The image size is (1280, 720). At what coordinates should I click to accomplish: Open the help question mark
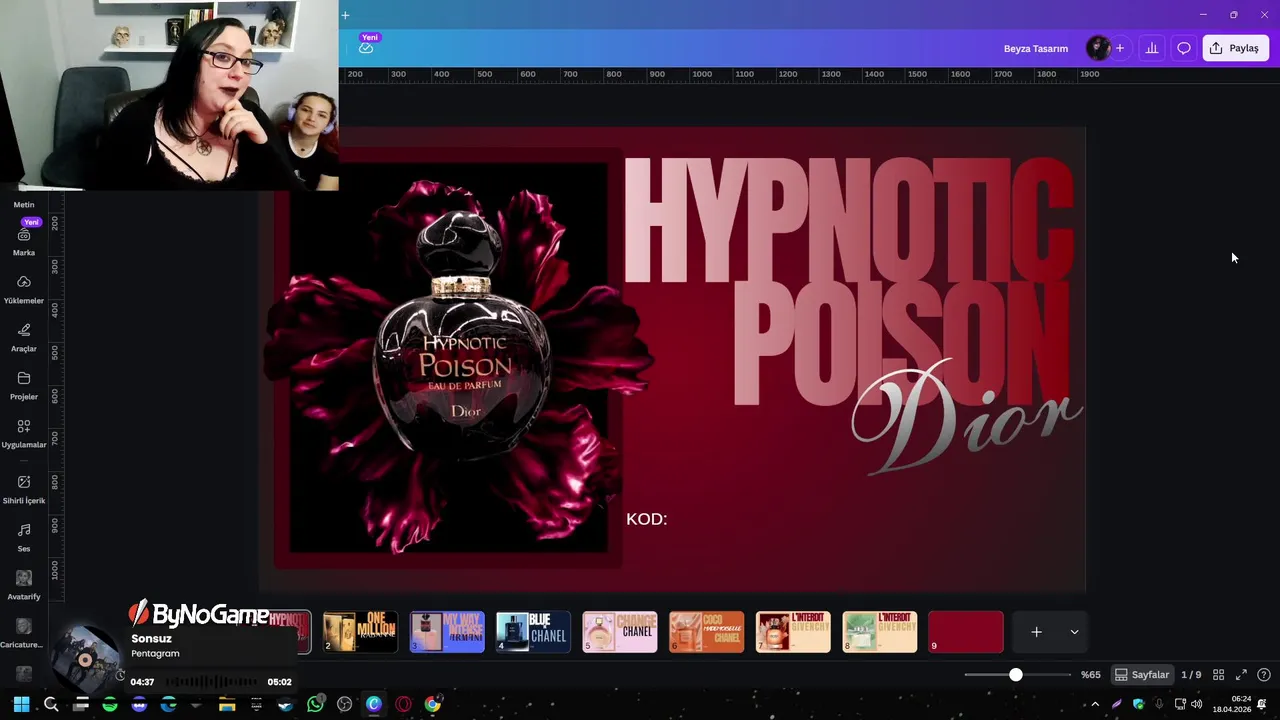[x=1264, y=675]
